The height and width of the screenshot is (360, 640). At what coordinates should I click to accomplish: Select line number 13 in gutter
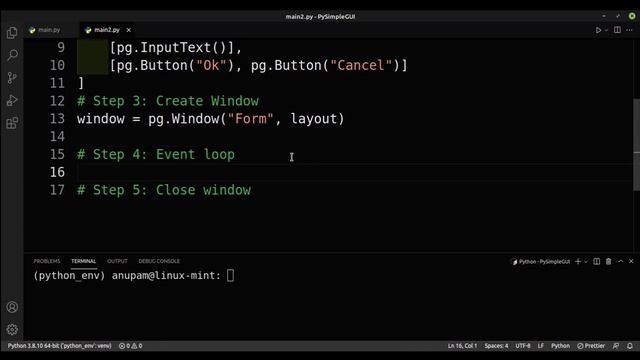coord(57,119)
